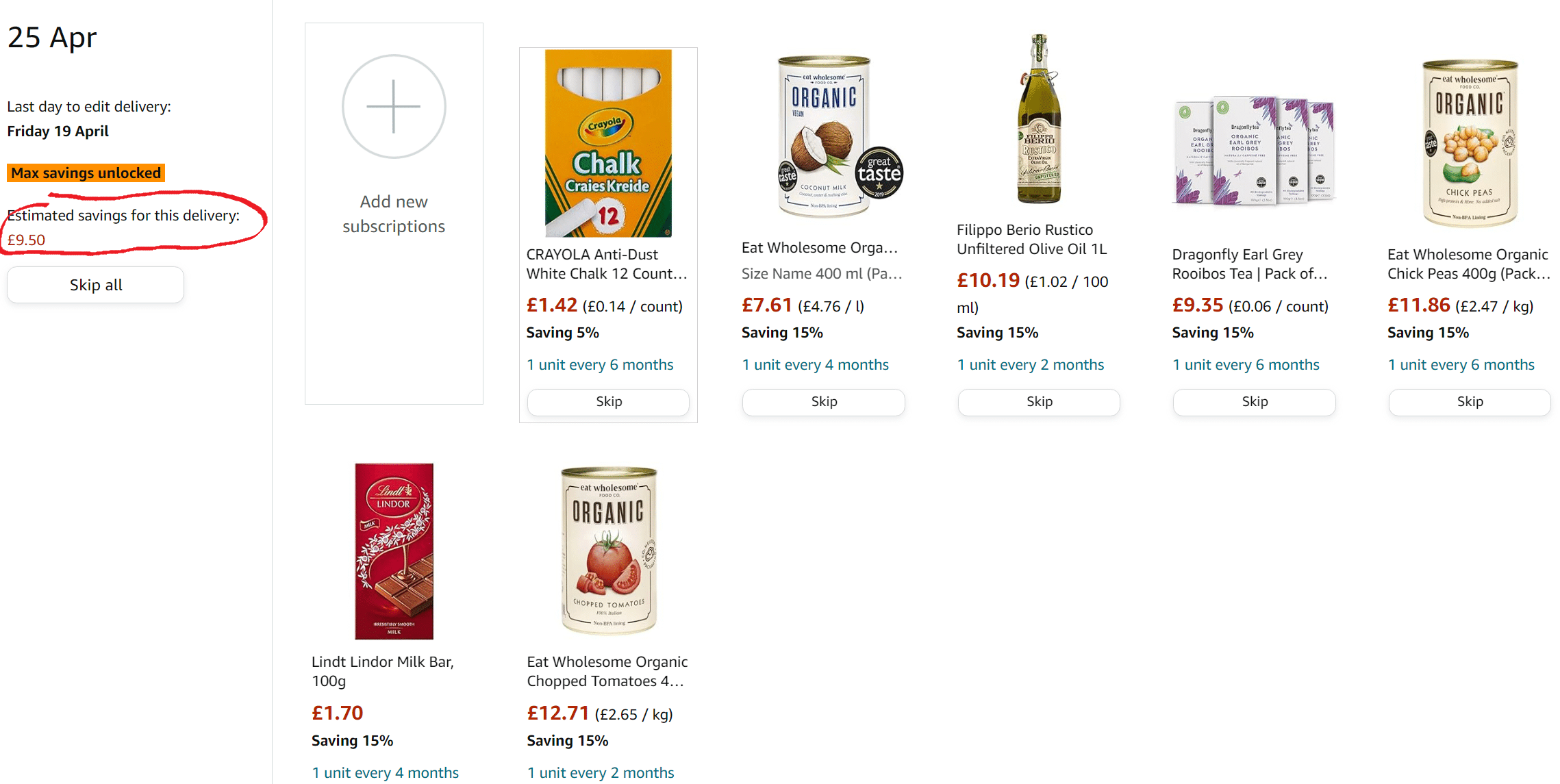This screenshot has height=784, width=1560.
Task: Change coconut milk 4-month frequency
Action: [x=815, y=365]
